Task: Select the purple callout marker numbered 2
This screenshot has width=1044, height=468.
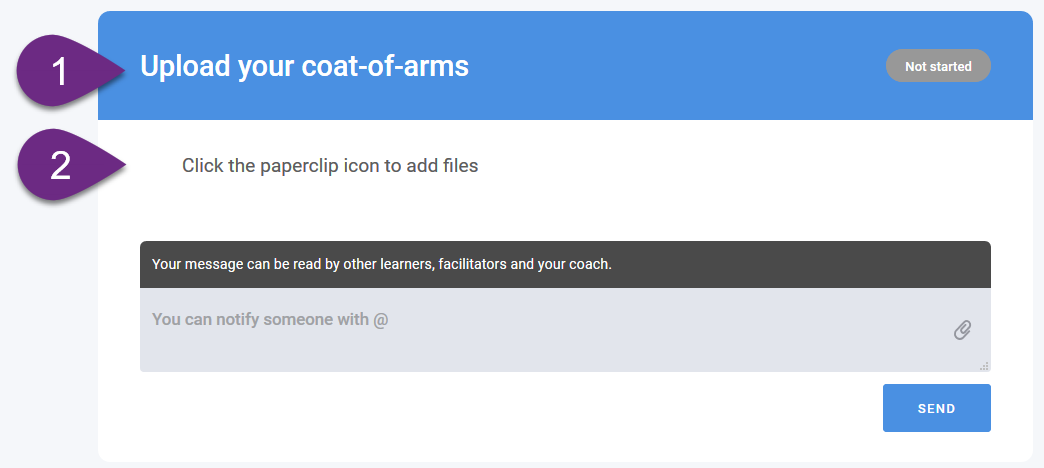Action: pyautogui.click(x=62, y=165)
